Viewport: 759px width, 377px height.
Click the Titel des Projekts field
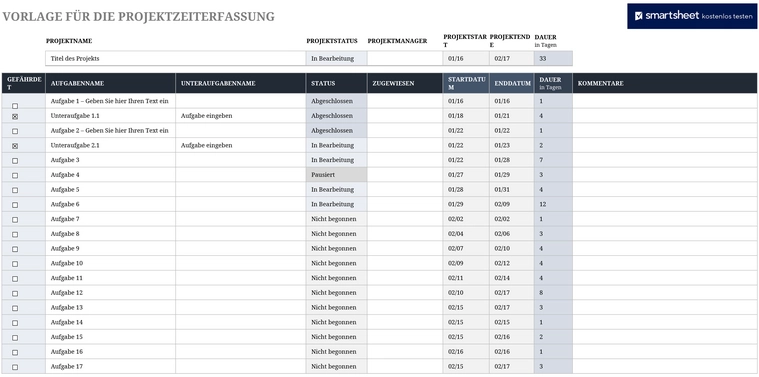[176, 59]
